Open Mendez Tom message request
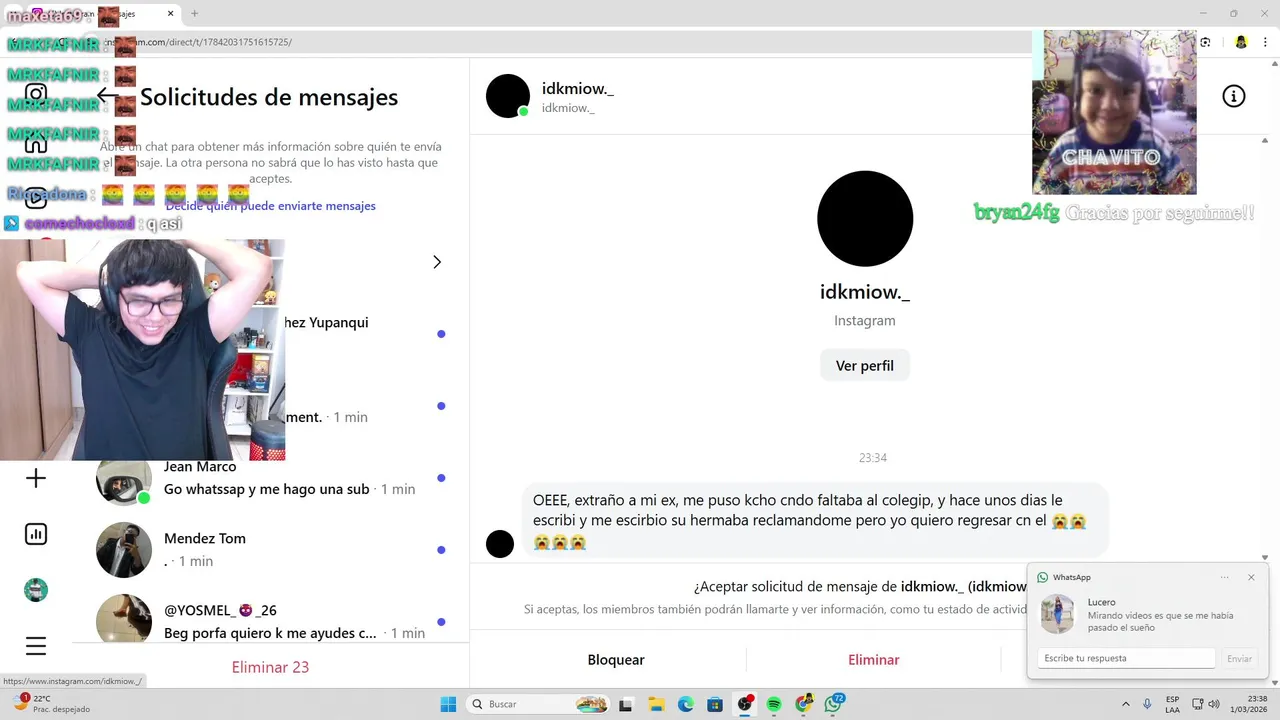This screenshot has width=1280, height=720. [x=270, y=550]
